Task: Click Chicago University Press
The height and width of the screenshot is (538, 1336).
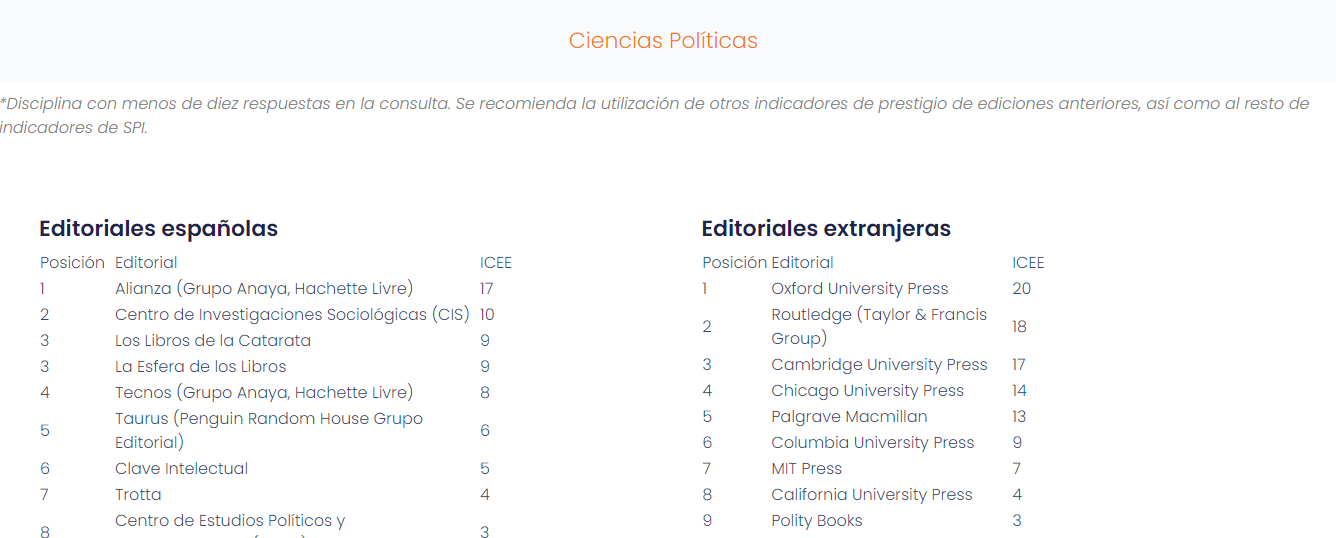Action: coord(867,391)
